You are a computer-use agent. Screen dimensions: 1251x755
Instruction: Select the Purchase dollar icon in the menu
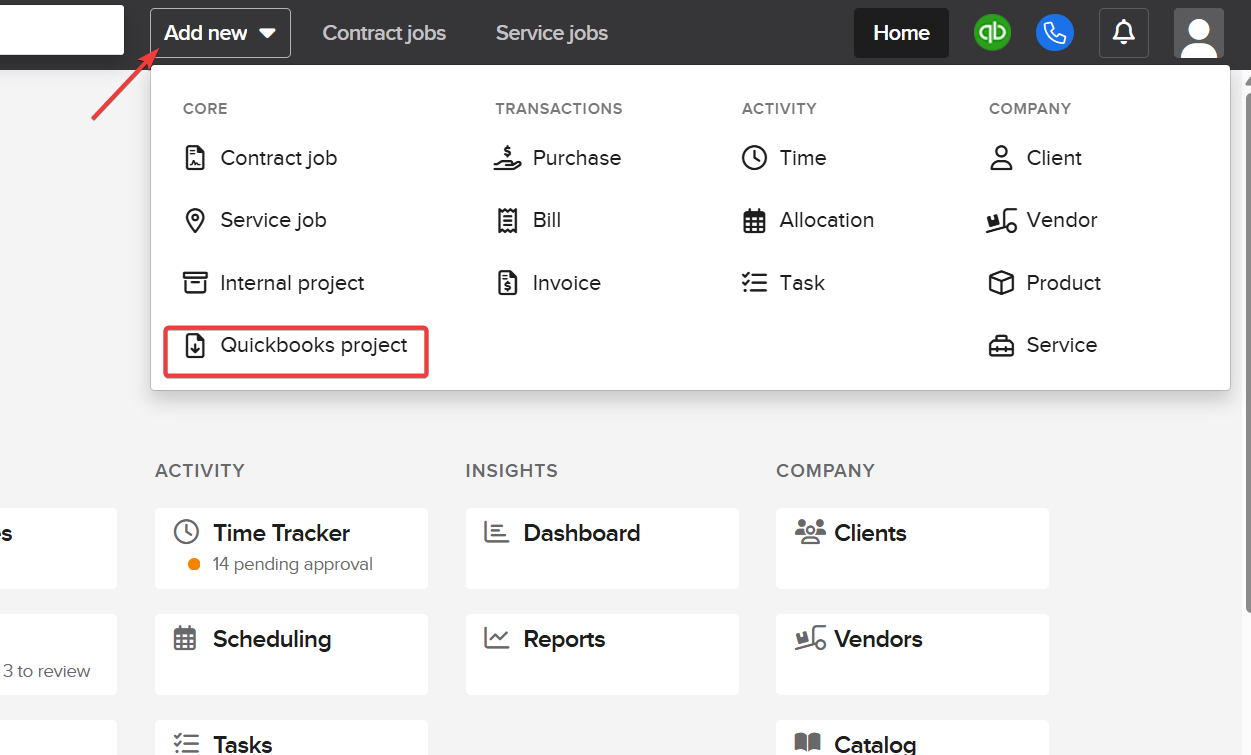507,157
